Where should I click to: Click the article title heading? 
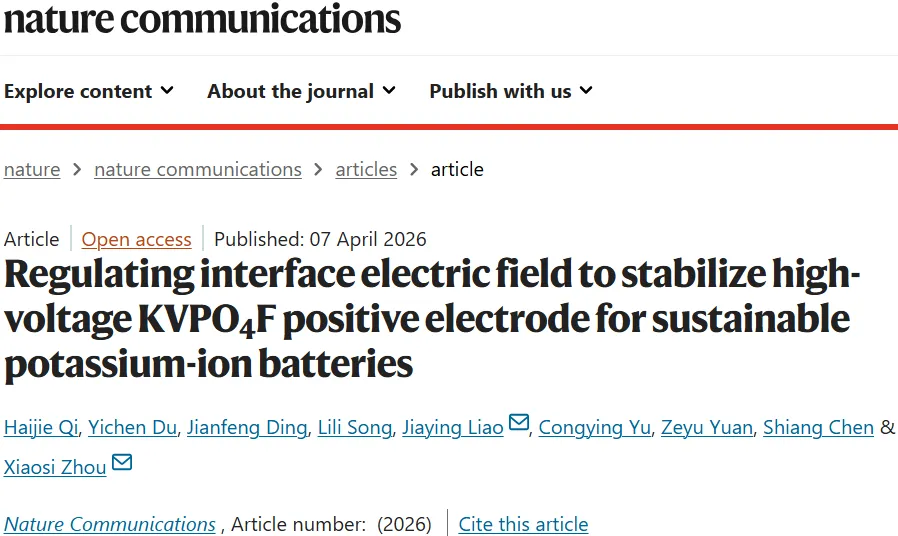(x=430, y=320)
